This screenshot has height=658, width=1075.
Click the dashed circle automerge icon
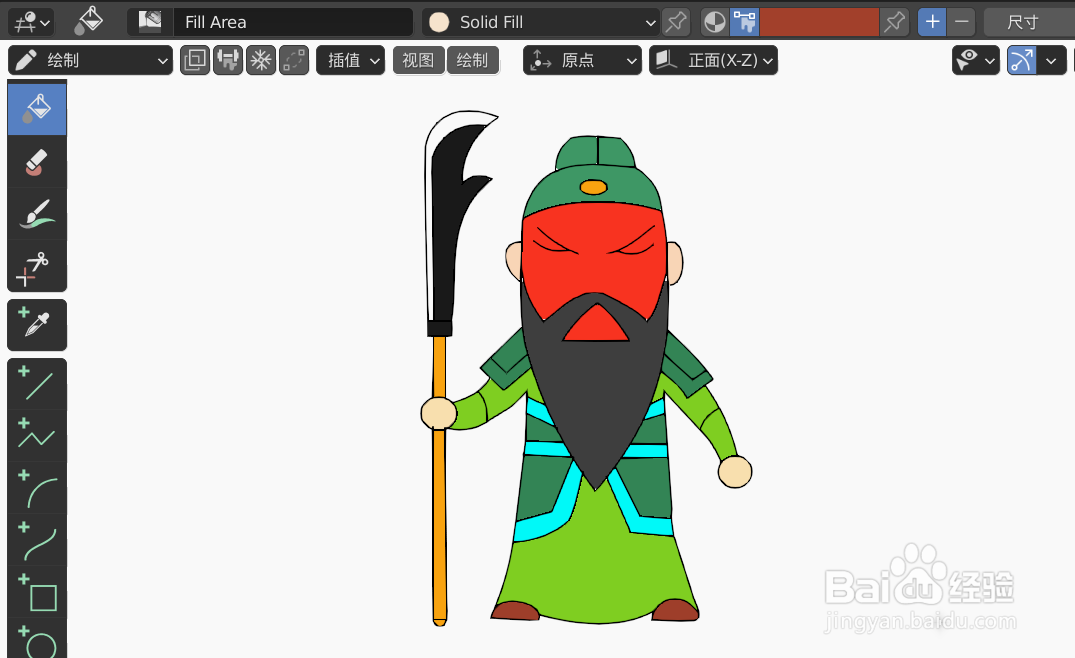pos(293,60)
